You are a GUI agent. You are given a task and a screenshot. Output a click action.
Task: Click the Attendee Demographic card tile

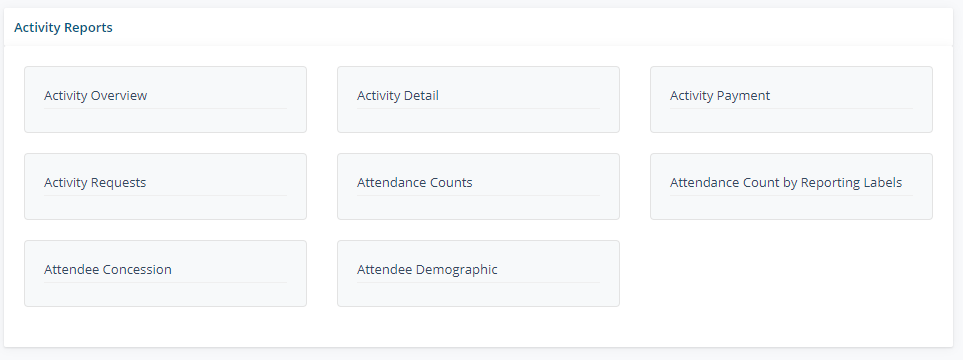click(478, 273)
